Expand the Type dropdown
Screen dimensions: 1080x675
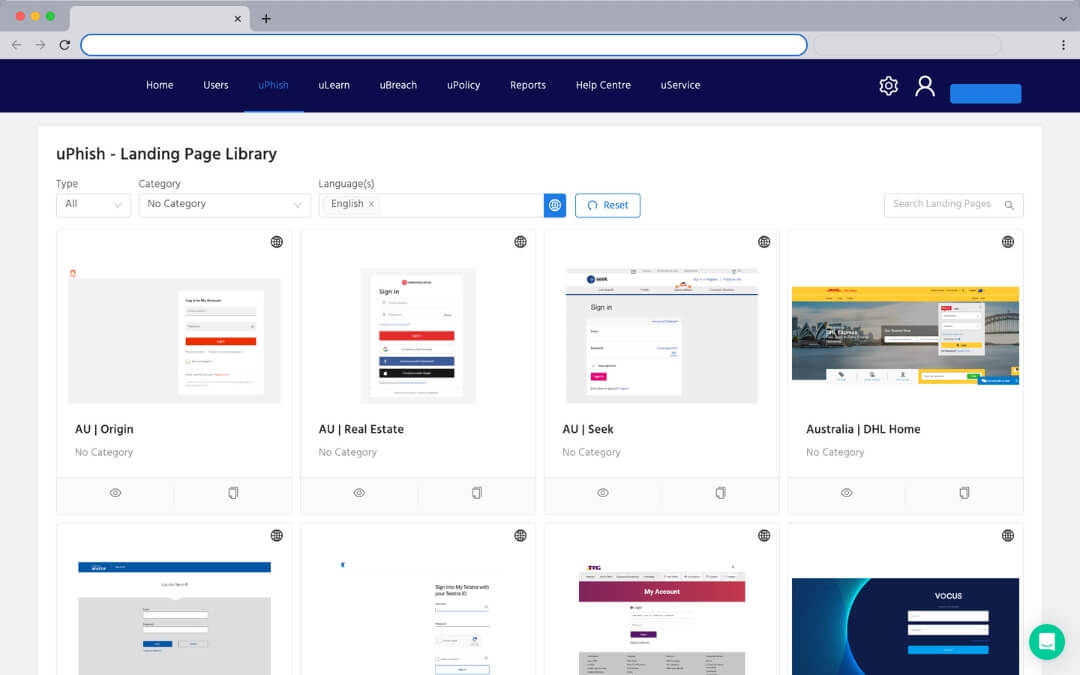pyautogui.click(x=93, y=205)
